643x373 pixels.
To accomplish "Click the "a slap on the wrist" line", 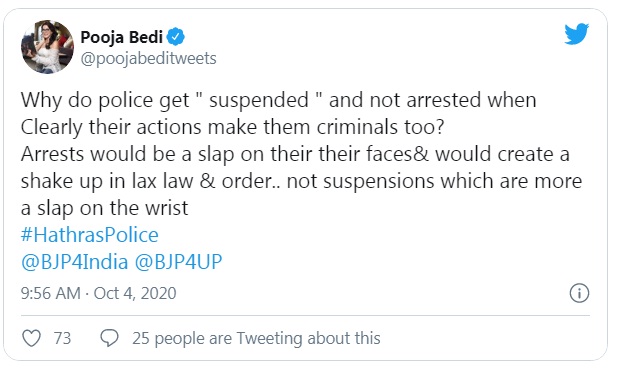I will (x=104, y=208).
